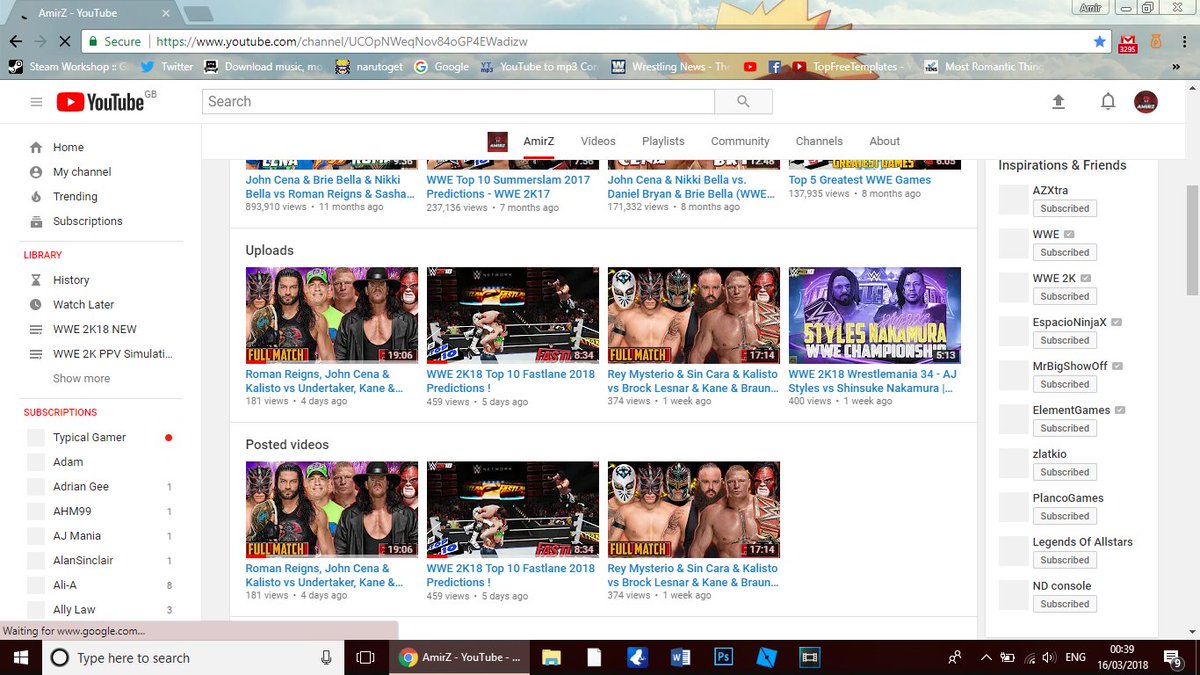Open the account avatar menu
The image size is (1200, 675).
click(1146, 101)
